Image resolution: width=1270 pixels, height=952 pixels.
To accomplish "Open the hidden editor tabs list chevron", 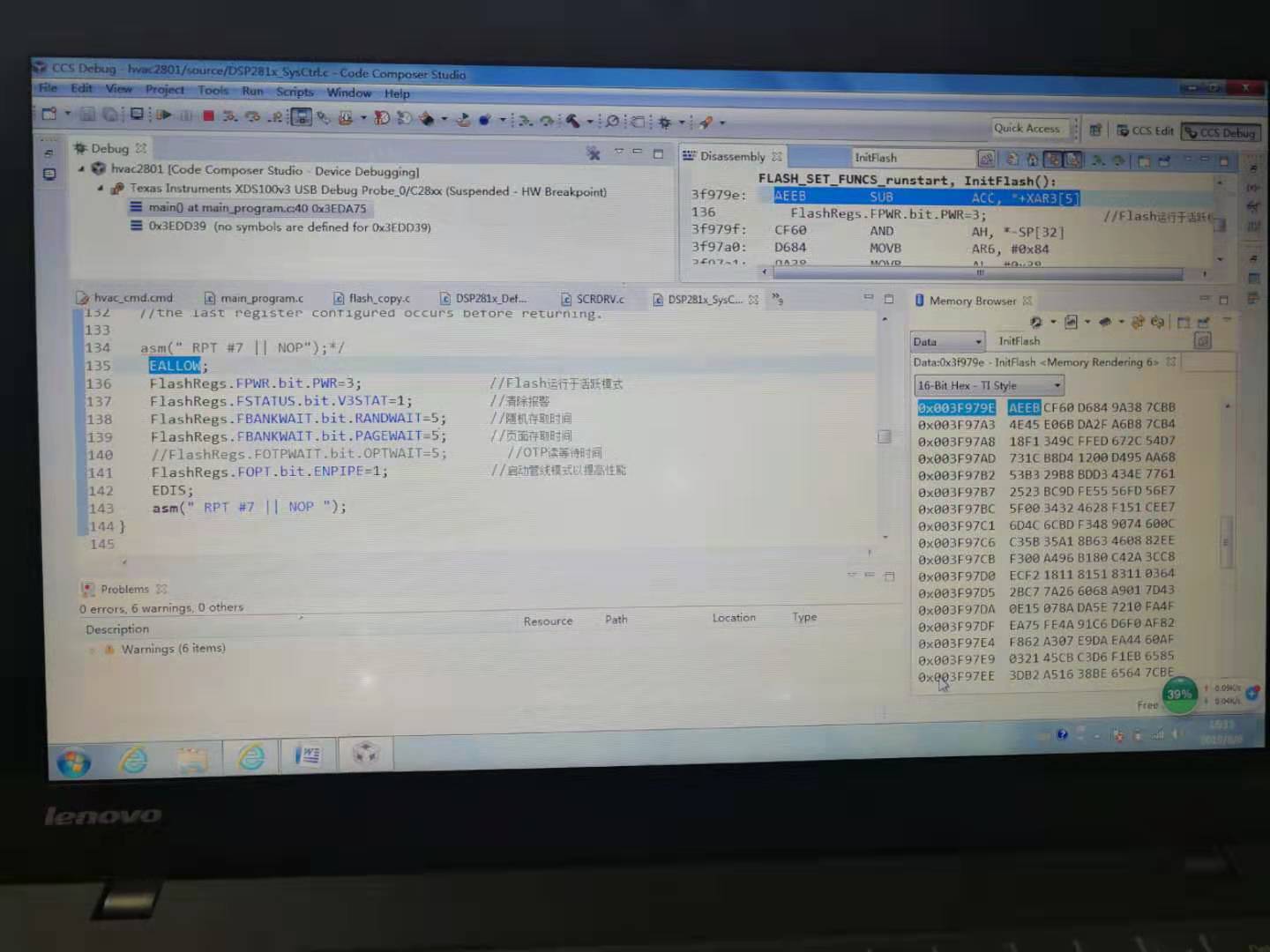I will (777, 299).
